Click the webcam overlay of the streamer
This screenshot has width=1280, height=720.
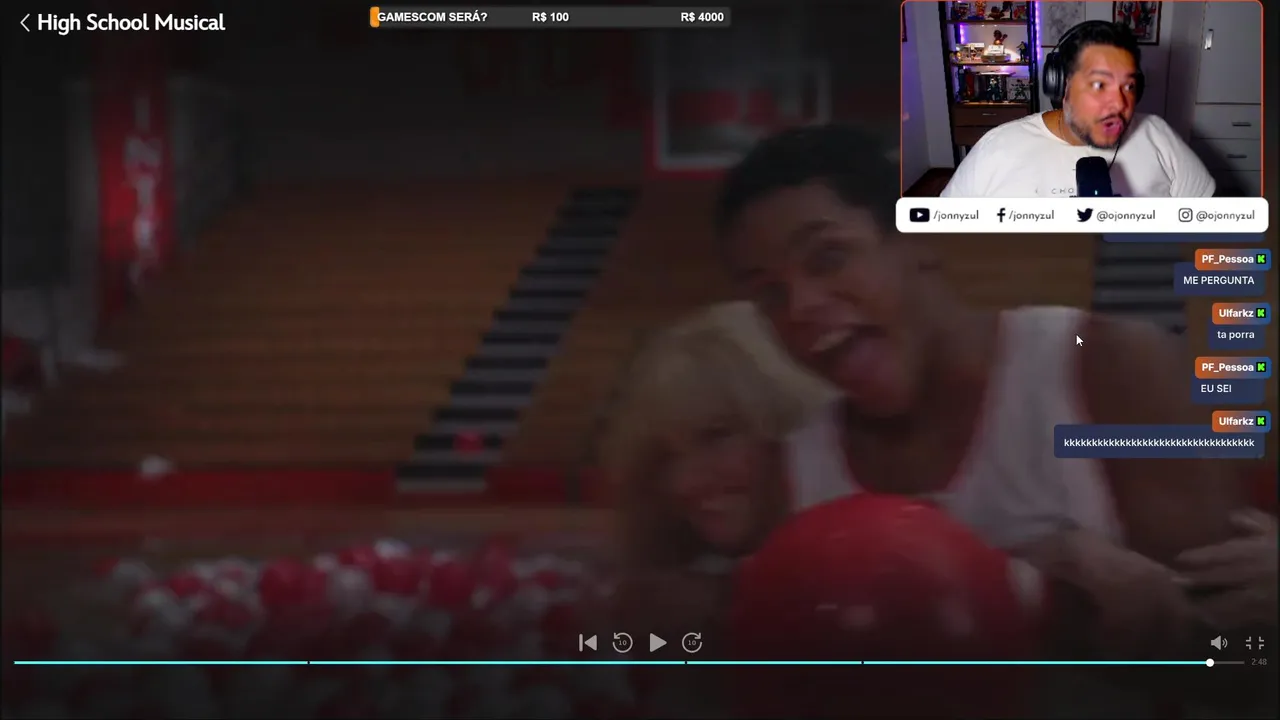1082,98
